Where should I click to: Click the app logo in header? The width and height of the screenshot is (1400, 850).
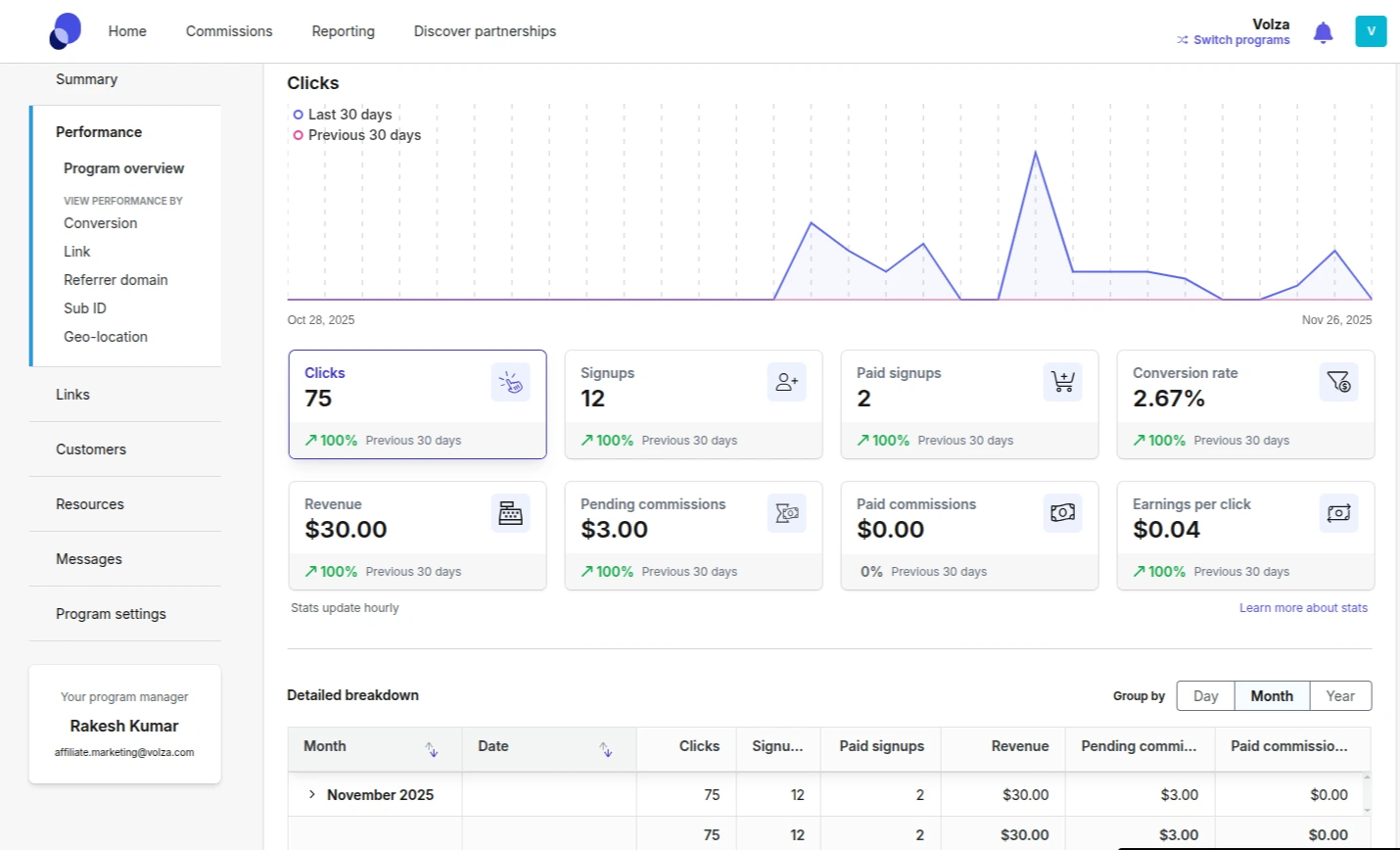coord(66,31)
